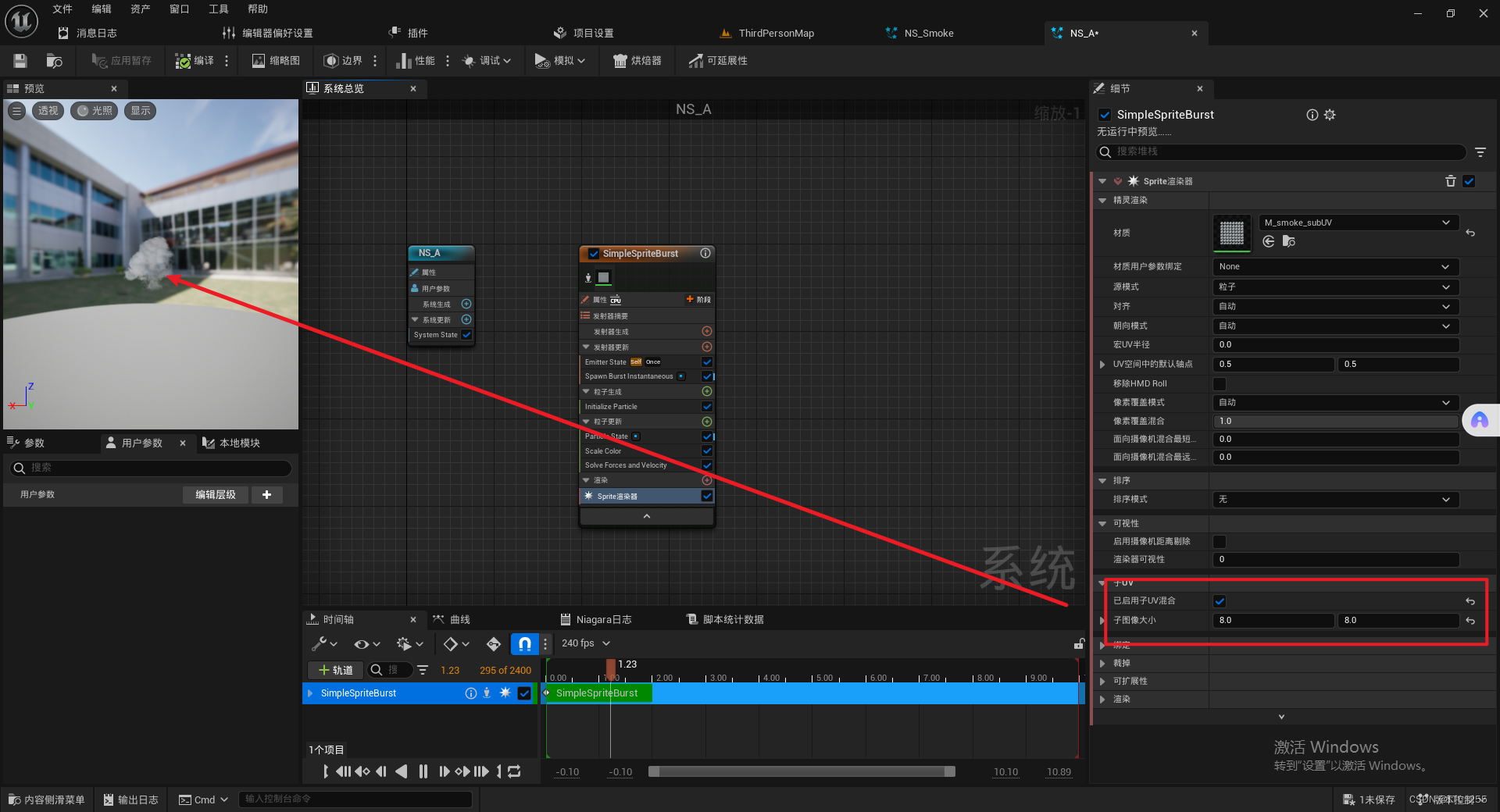Toggle the Emitter State module checkbox
The width and height of the screenshot is (1500, 812).
click(707, 362)
